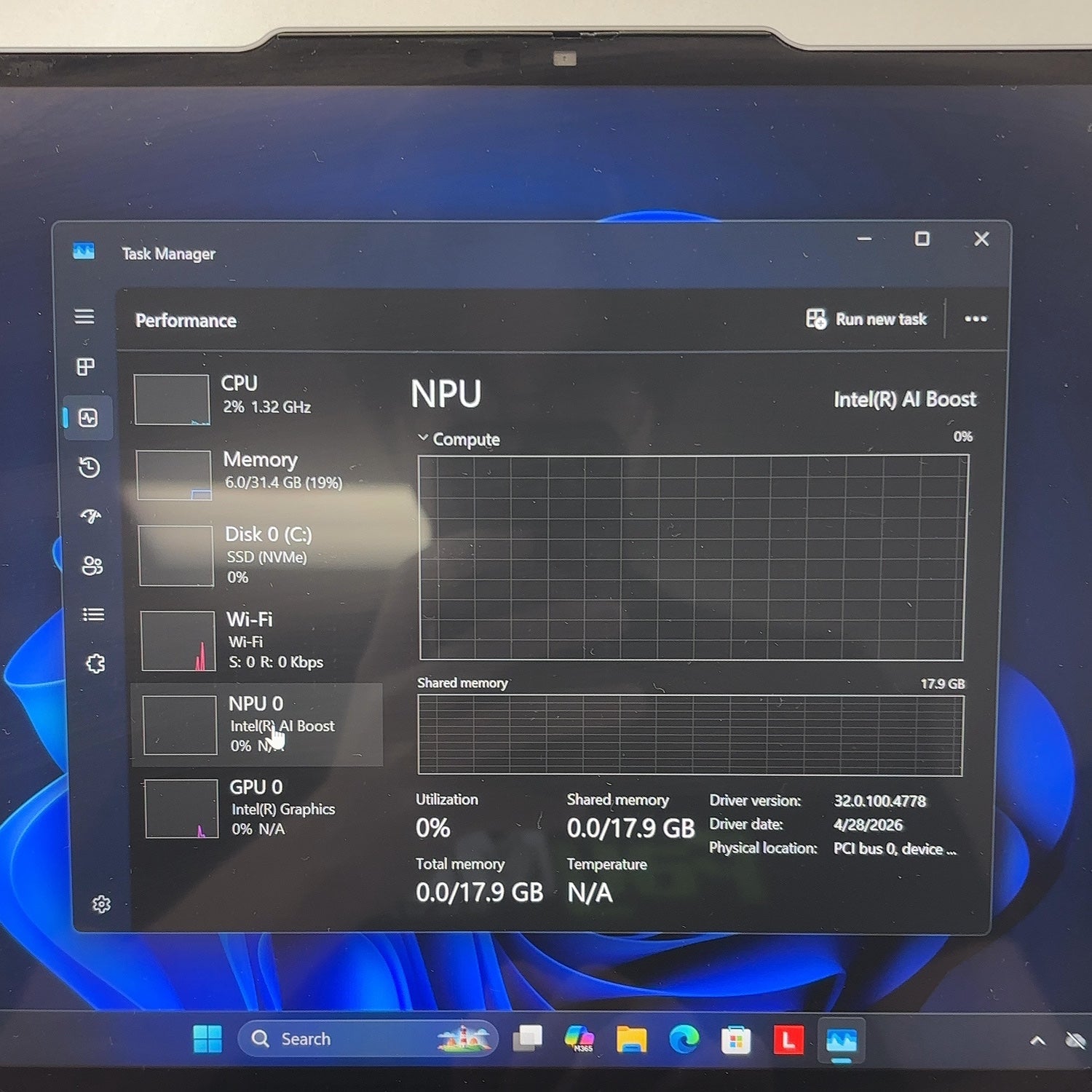This screenshot has height=1092, width=1092.
Task: Select the CPU performance item
Action: coord(256,397)
